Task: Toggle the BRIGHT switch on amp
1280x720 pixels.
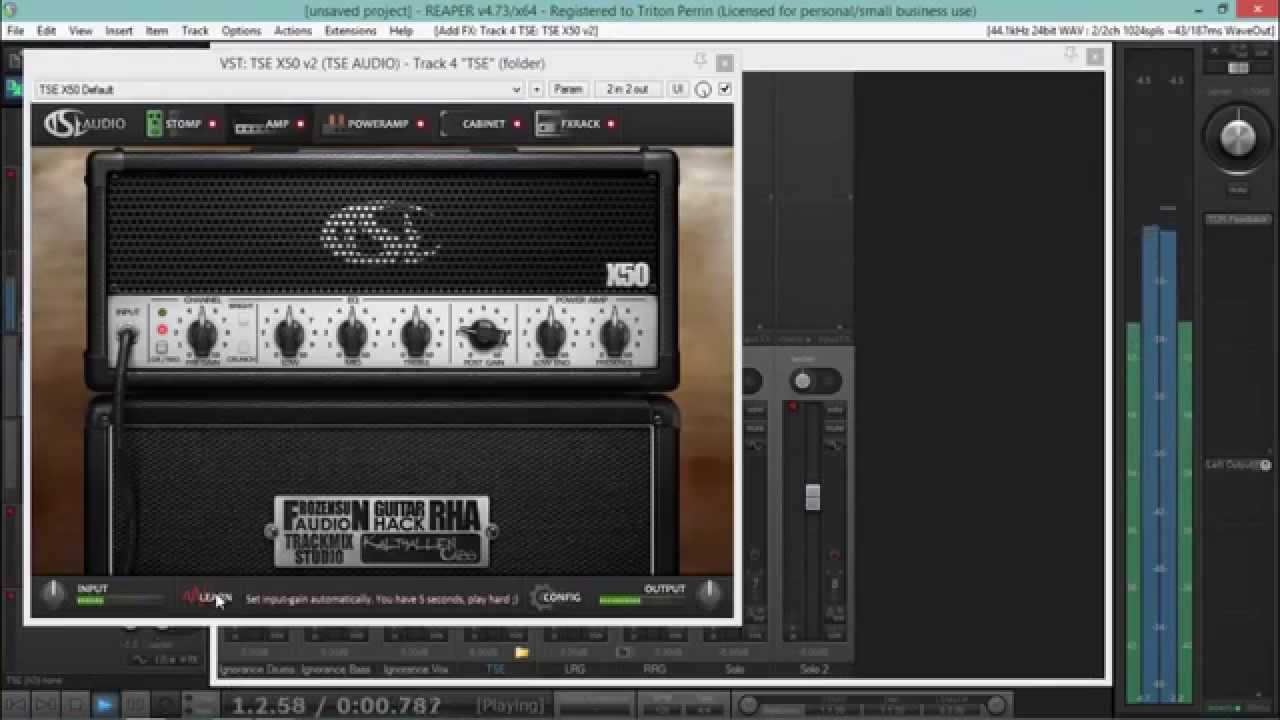Action: pos(243,321)
